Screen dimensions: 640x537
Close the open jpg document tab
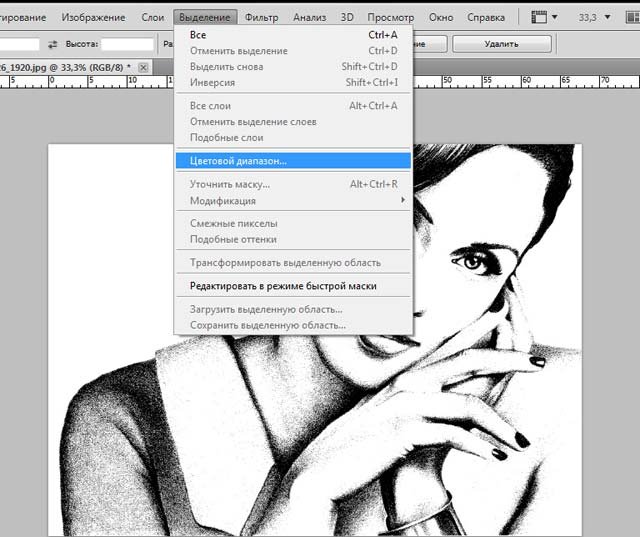point(143,67)
